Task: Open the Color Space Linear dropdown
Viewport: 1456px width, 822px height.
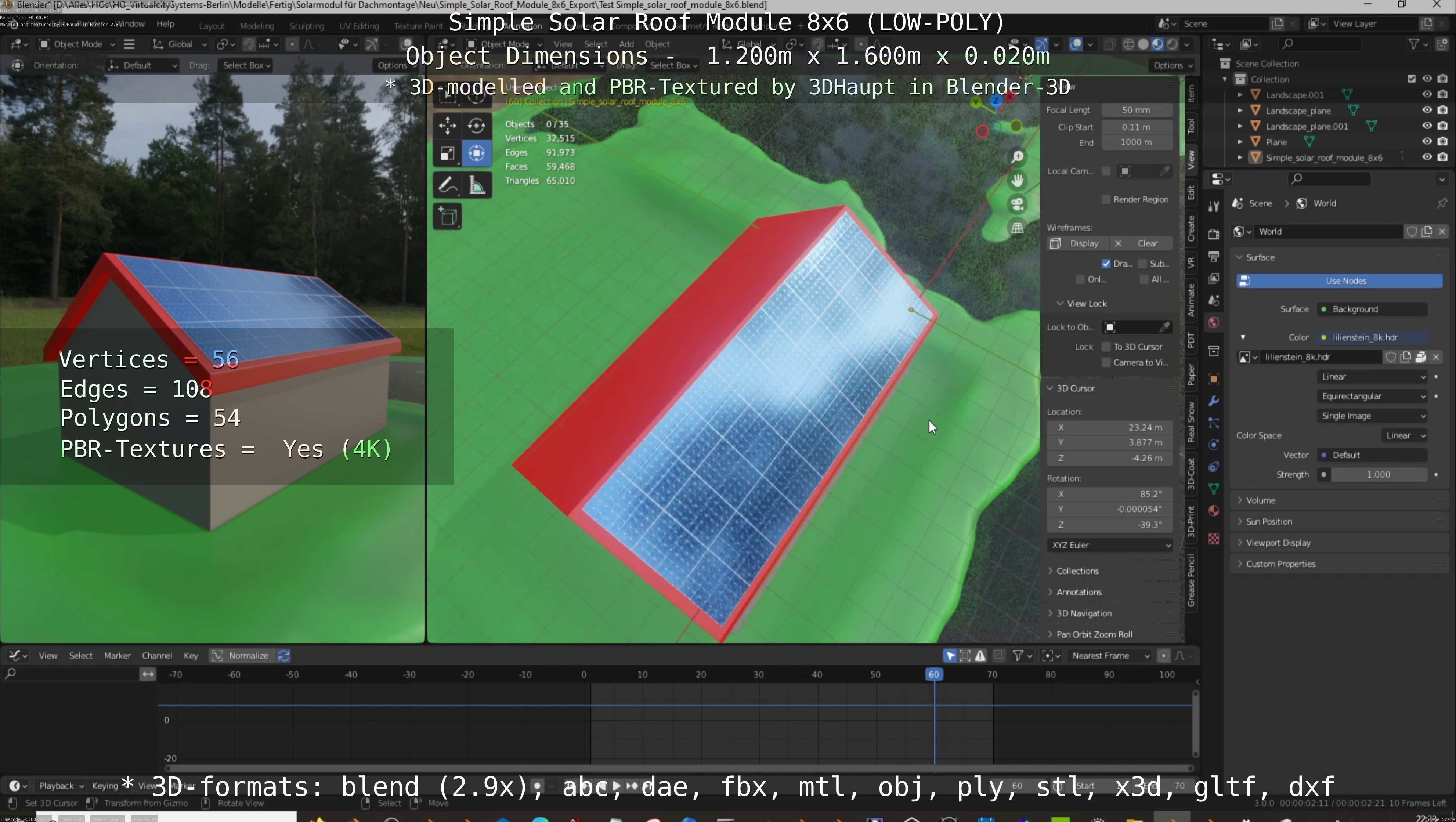Action: pyautogui.click(x=1405, y=435)
